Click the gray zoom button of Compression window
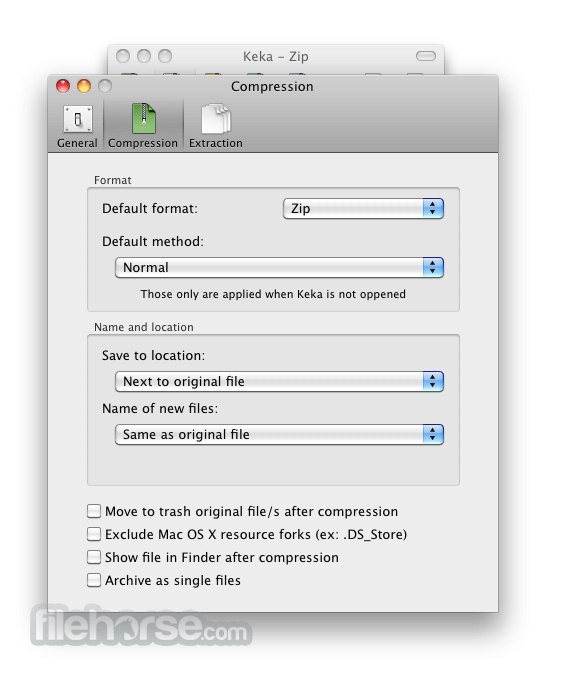This screenshot has height=676, width=562. (105, 86)
